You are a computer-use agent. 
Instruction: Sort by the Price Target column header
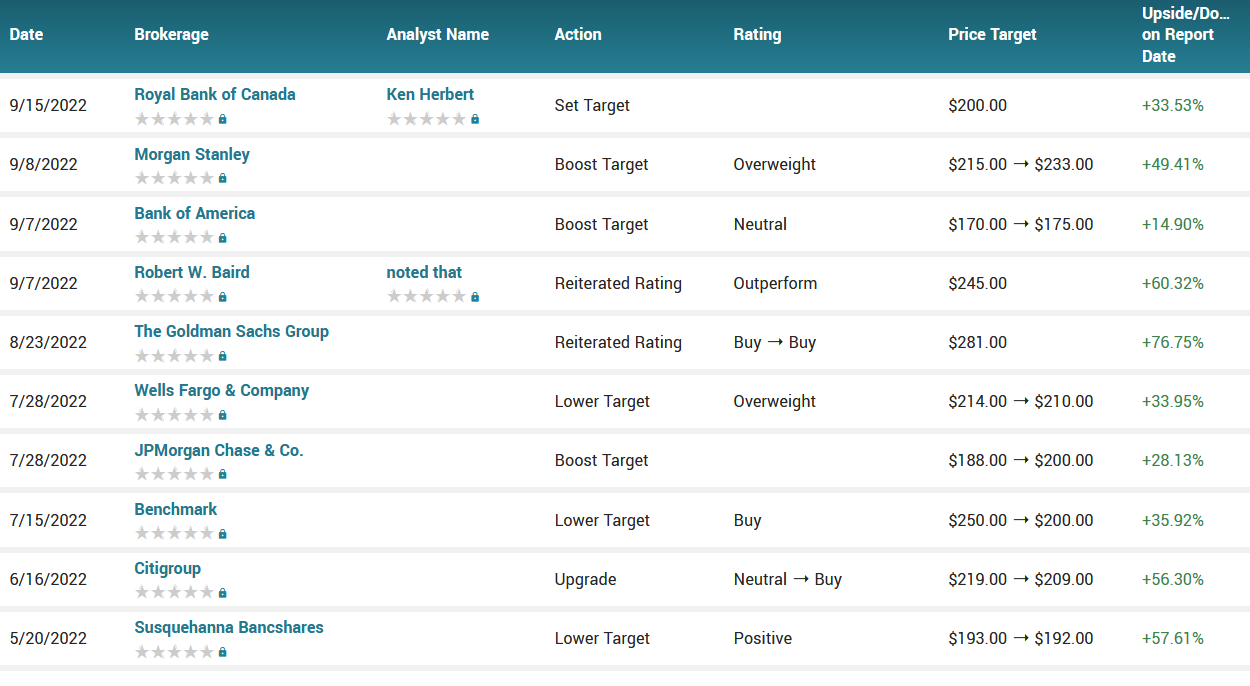click(992, 34)
